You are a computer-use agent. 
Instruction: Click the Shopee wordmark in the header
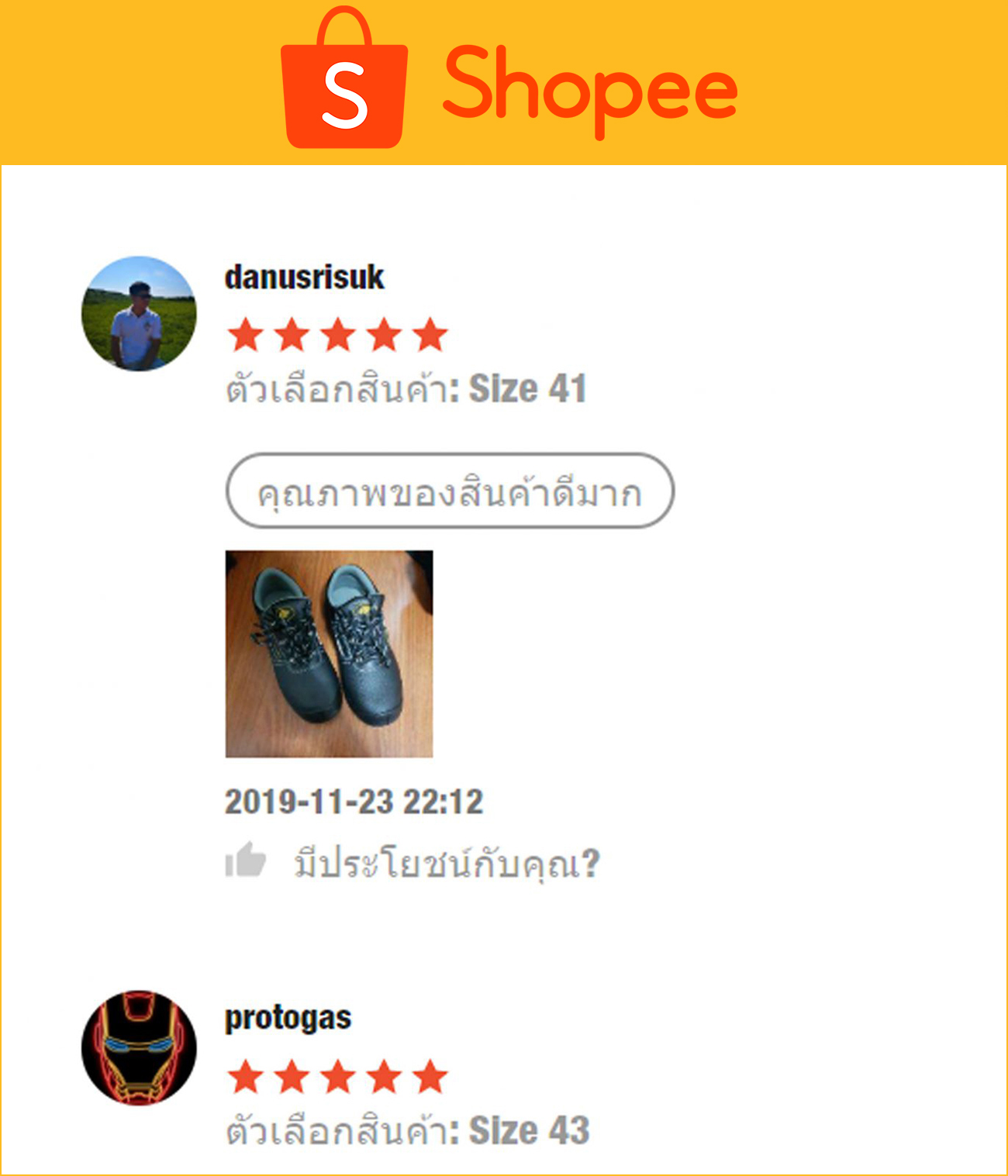click(590, 91)
